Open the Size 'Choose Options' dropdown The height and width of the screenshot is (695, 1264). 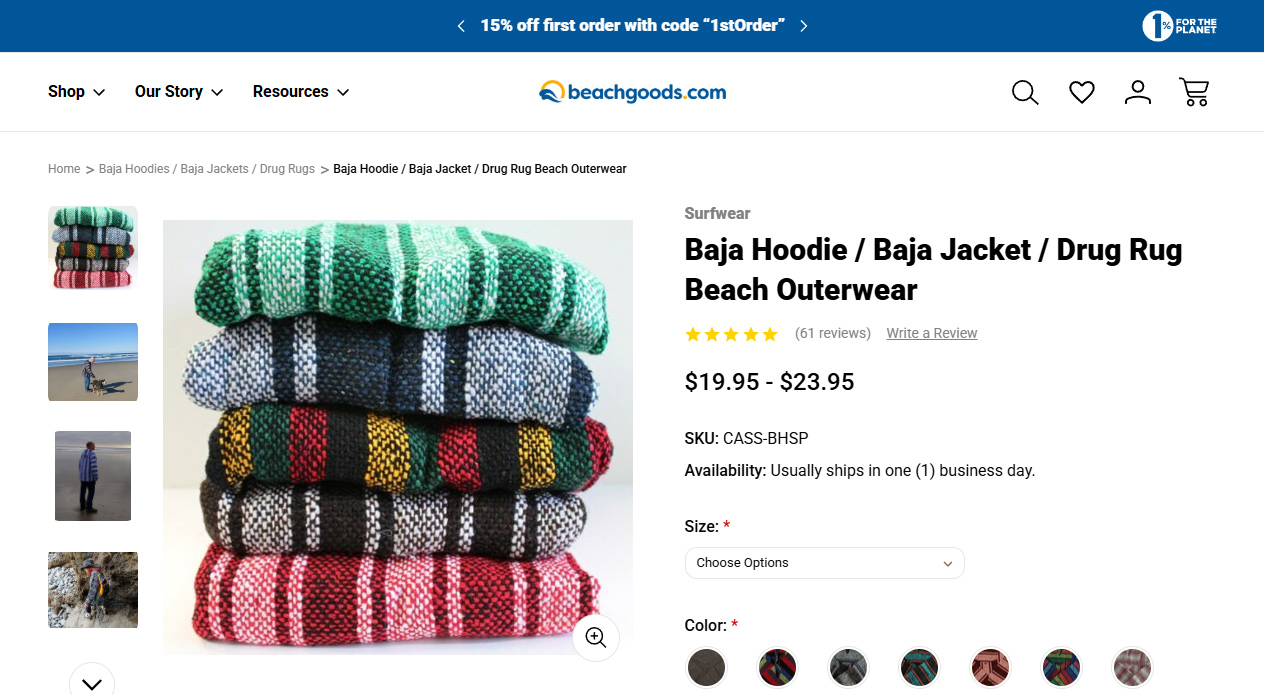(x=824, y=563)
